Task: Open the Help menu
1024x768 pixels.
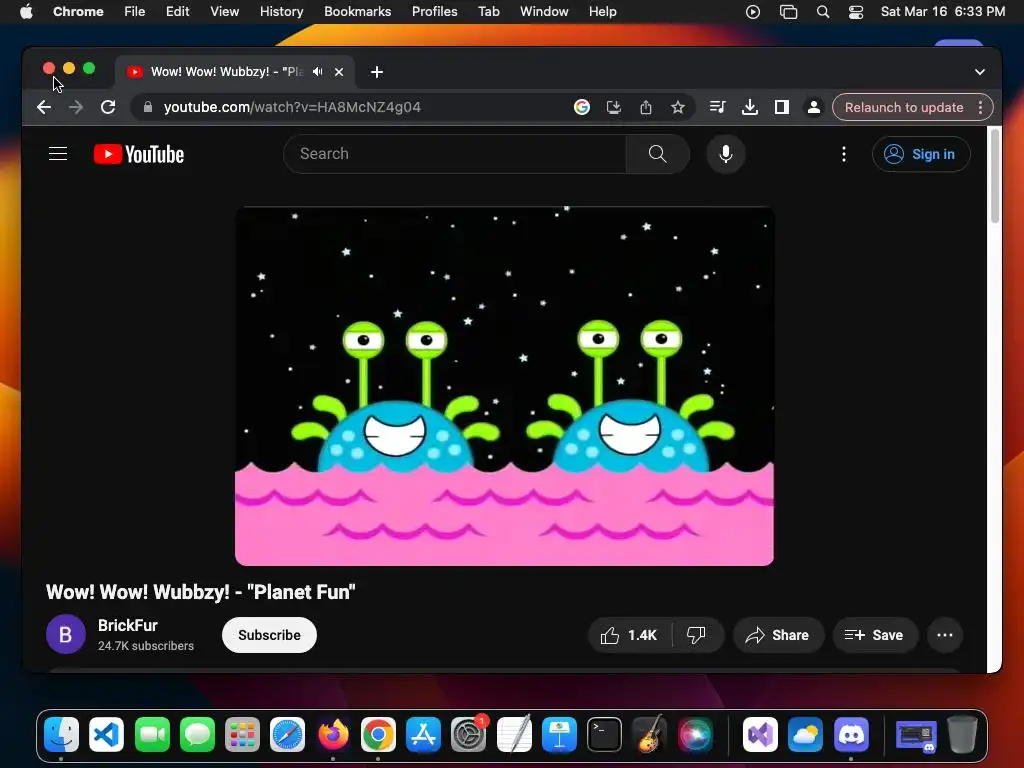Action: pos(603,12)
